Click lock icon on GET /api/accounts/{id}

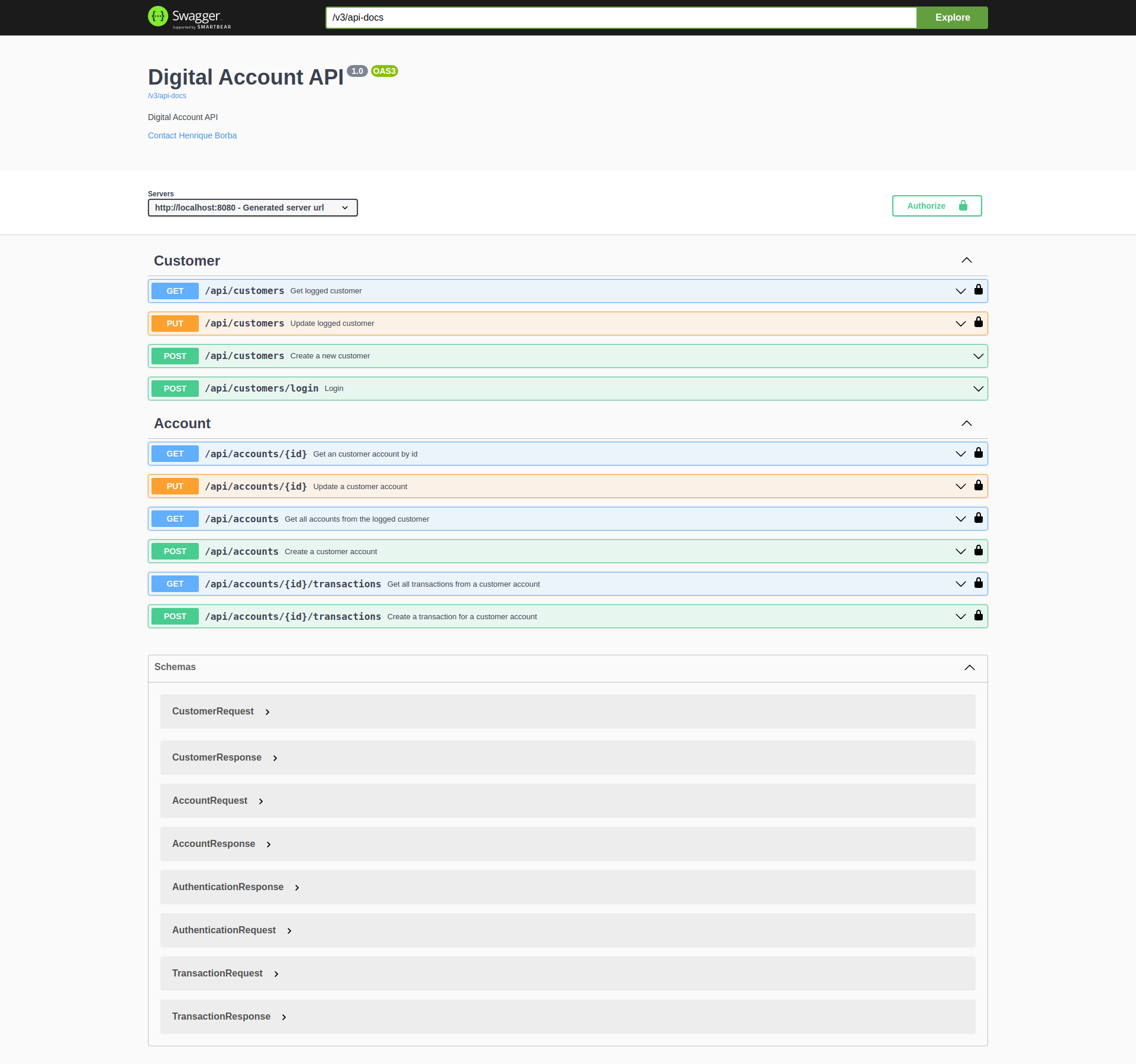click(x=979, y=453)
